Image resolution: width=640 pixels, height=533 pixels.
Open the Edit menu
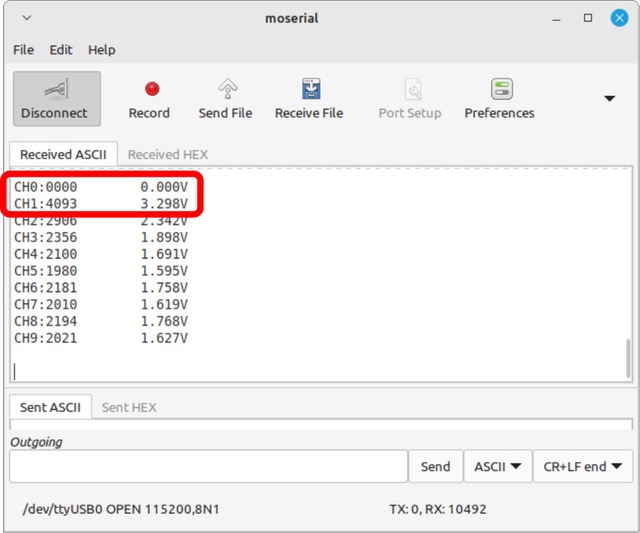point(61,50)
